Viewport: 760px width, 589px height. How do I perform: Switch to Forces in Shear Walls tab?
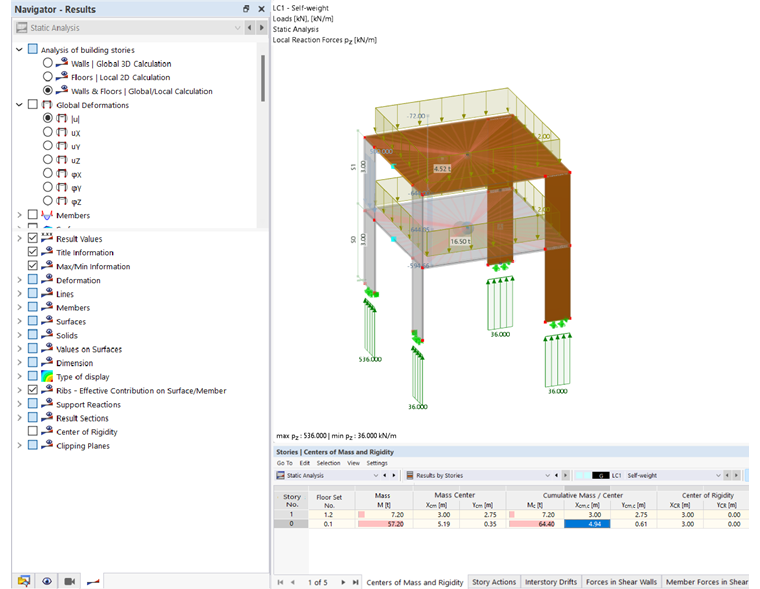[x=621, y=582]
